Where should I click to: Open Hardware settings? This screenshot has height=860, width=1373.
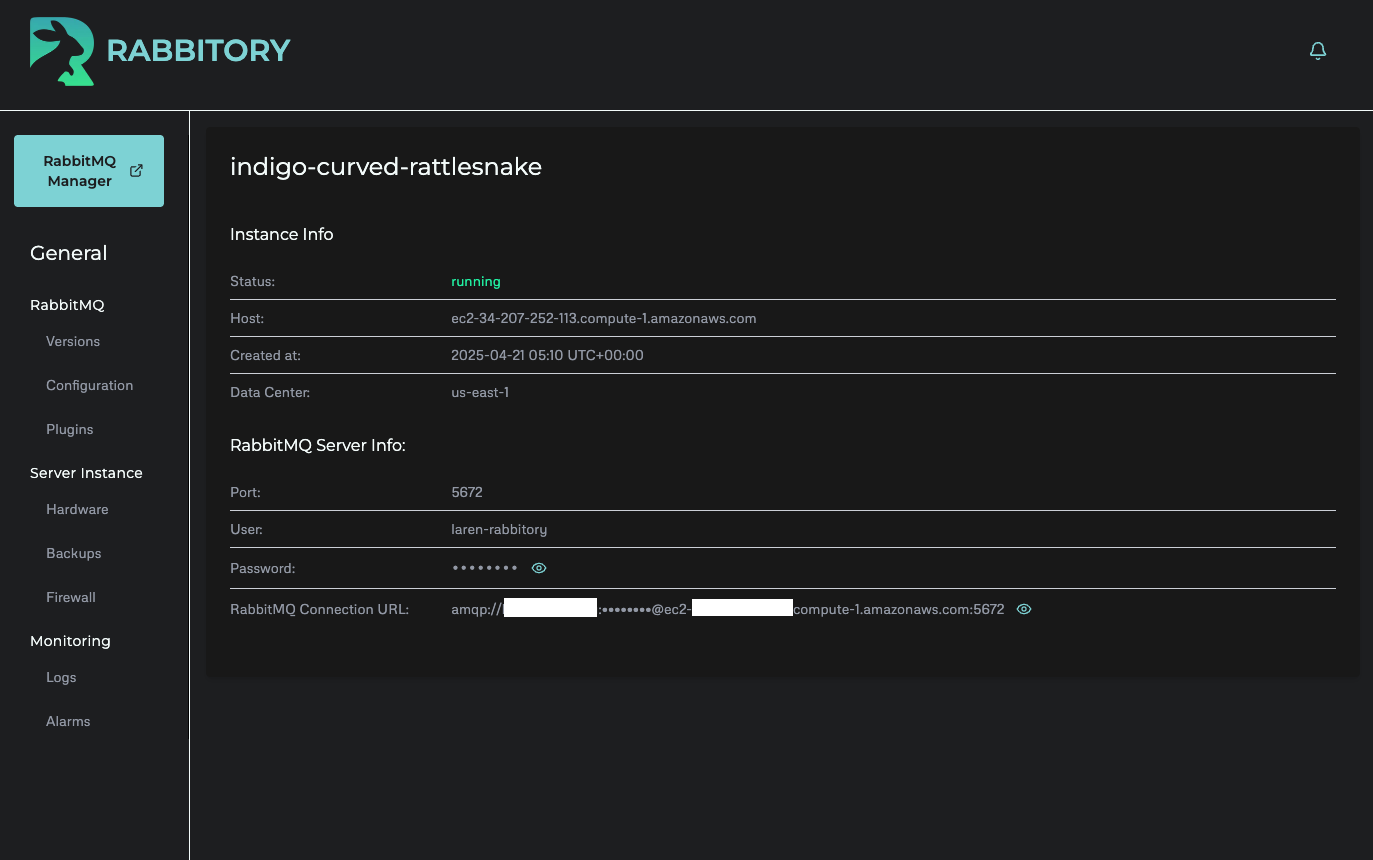point(77,509)
